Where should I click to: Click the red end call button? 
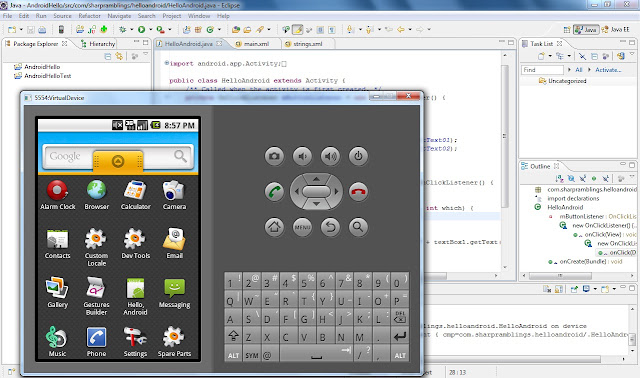tap(358, 191)
